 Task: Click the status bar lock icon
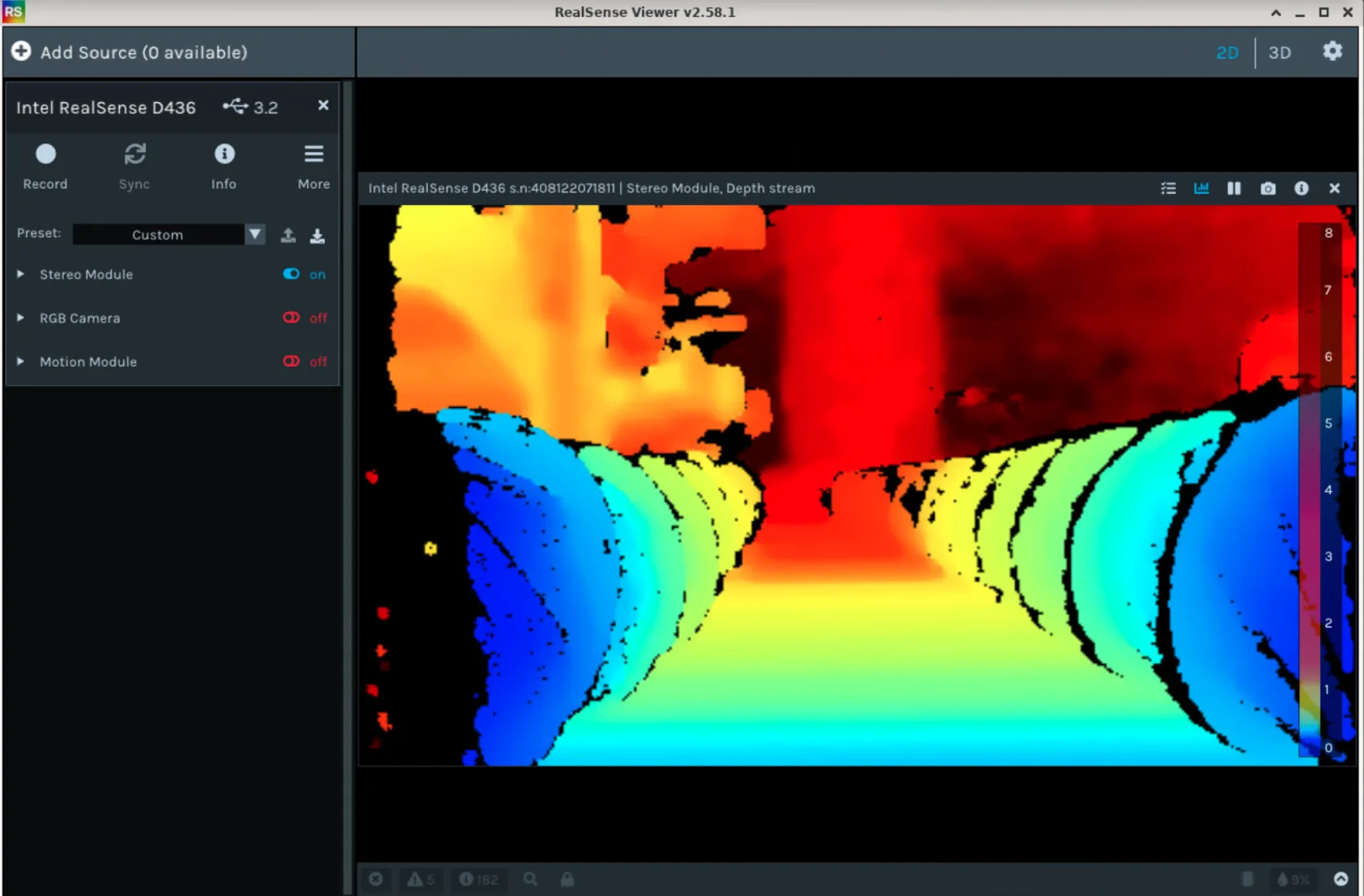point(567,879)
